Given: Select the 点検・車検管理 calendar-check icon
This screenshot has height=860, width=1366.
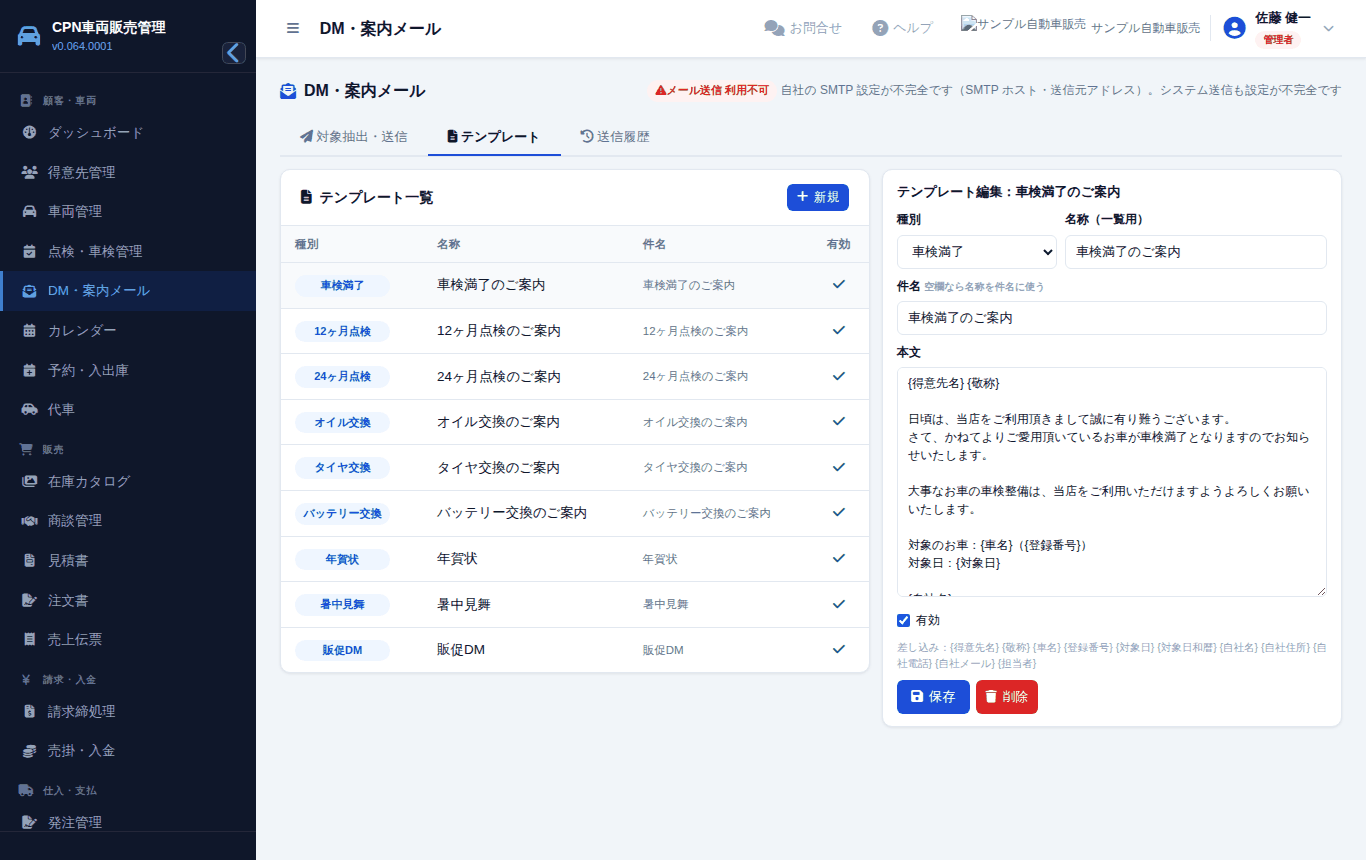Looking at the screenshot, I should click(x=29, y=251).
